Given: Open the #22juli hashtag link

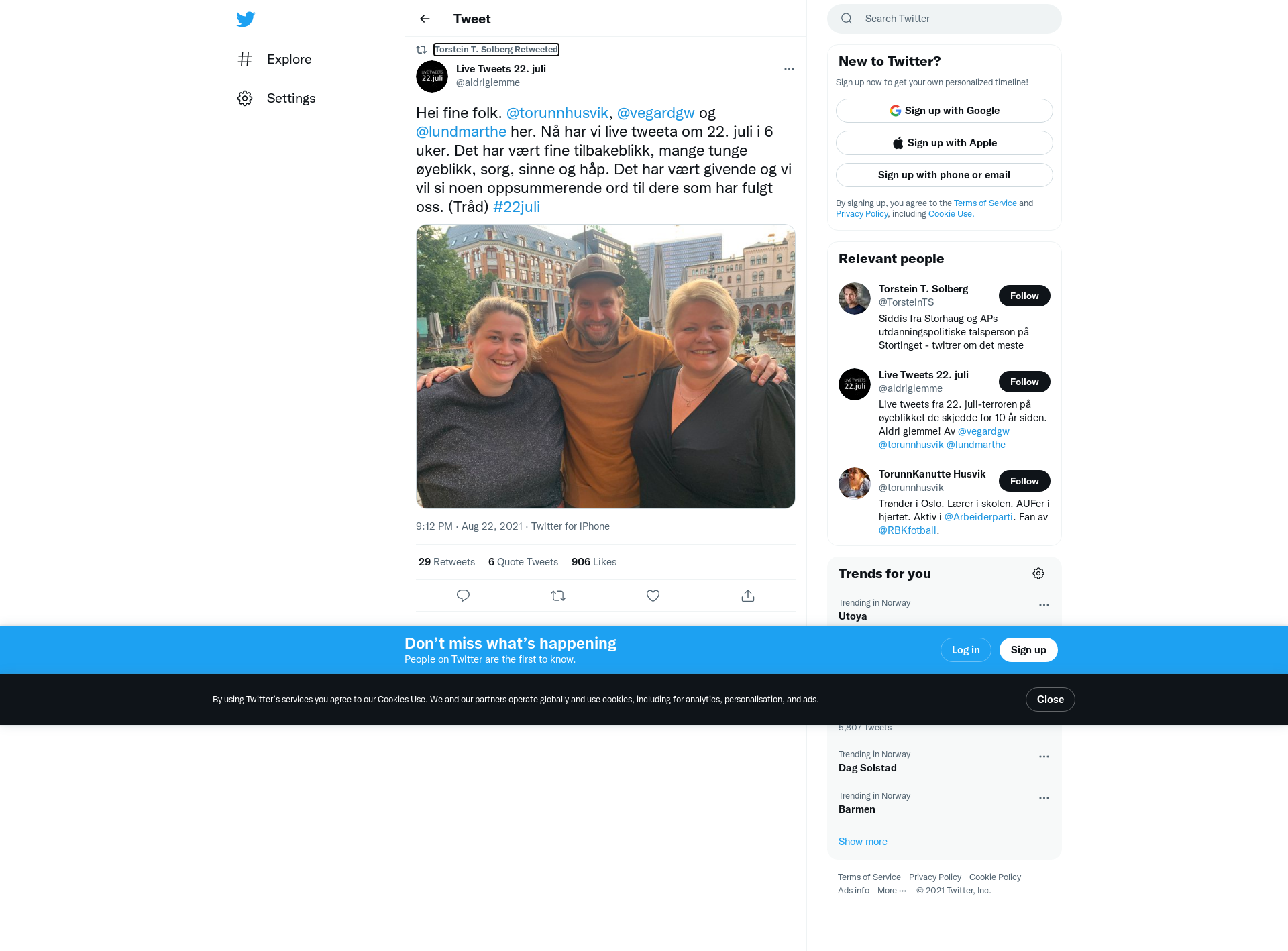Looking at the screenshot, I should (517, 207).
